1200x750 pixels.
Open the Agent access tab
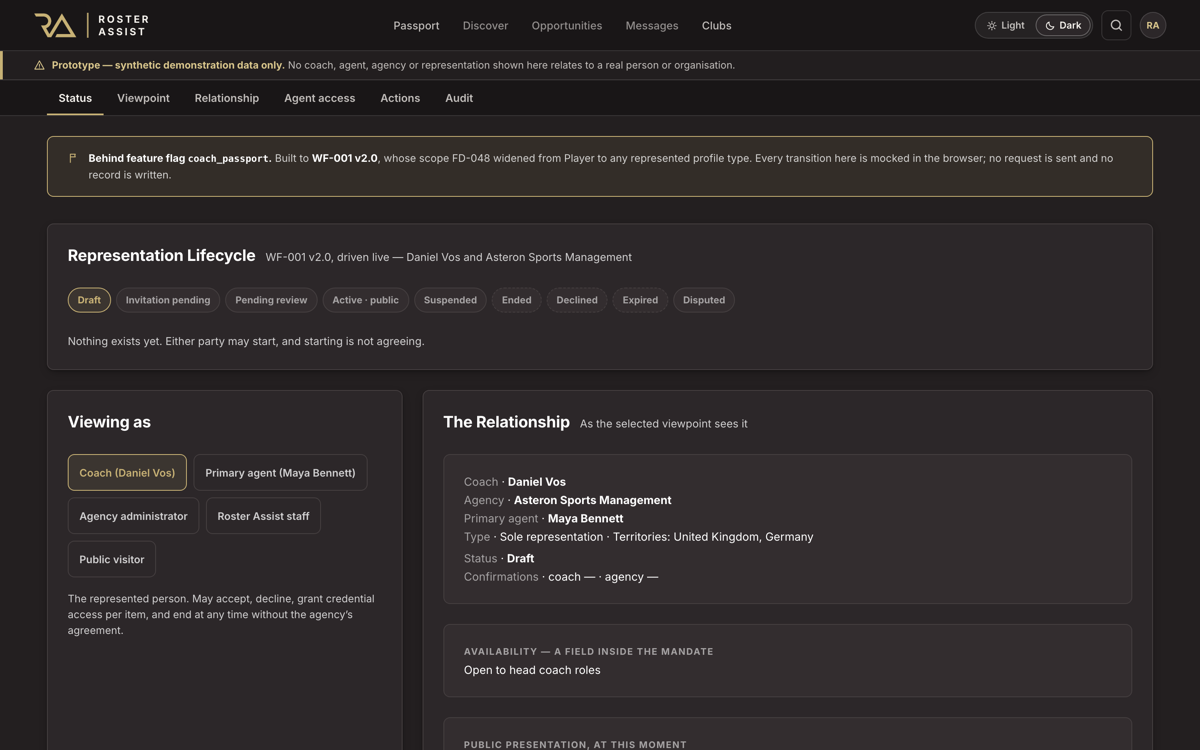(x=319, y=98)
